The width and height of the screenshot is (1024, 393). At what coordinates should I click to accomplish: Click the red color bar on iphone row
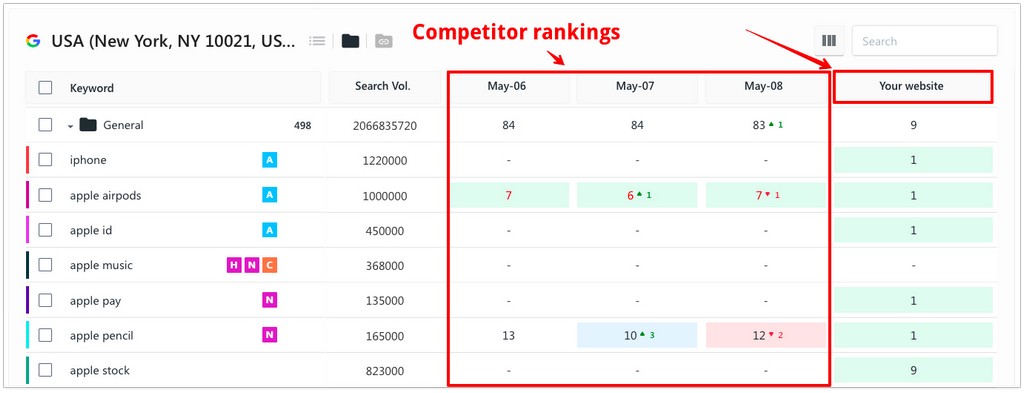[x=27, y=160]
